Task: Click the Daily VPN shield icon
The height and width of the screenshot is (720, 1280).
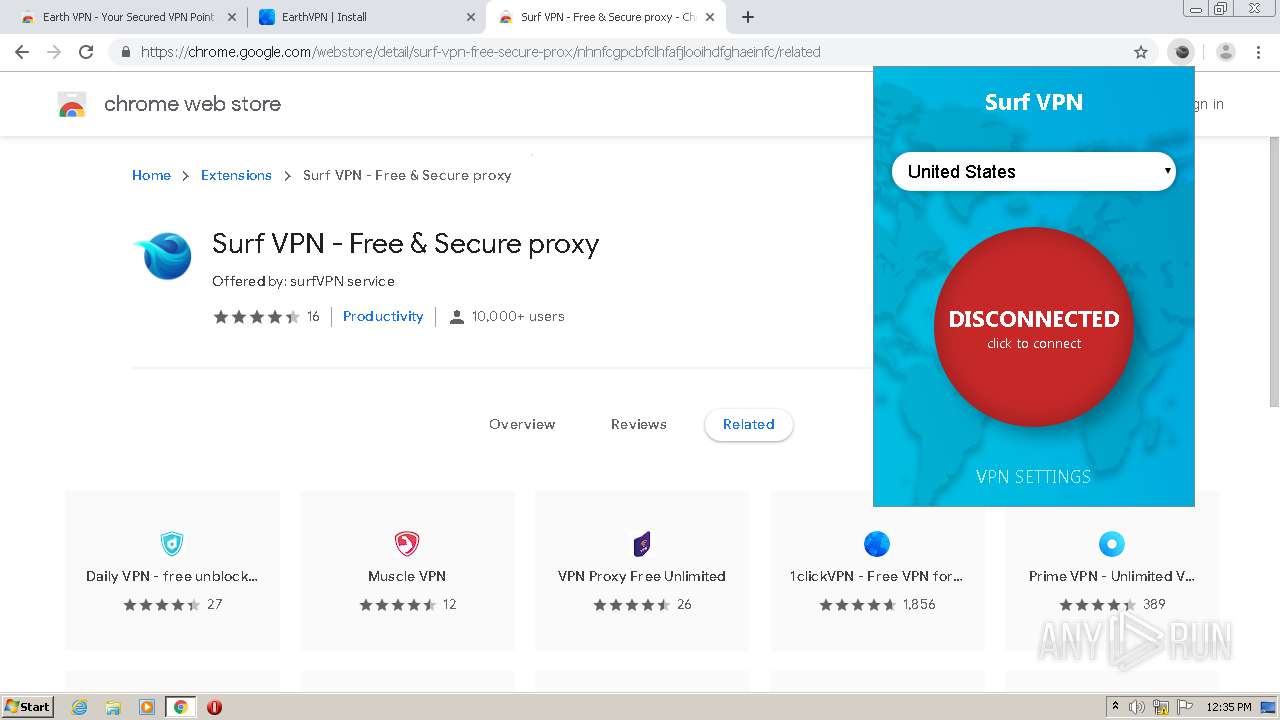Action: [172, 544]
